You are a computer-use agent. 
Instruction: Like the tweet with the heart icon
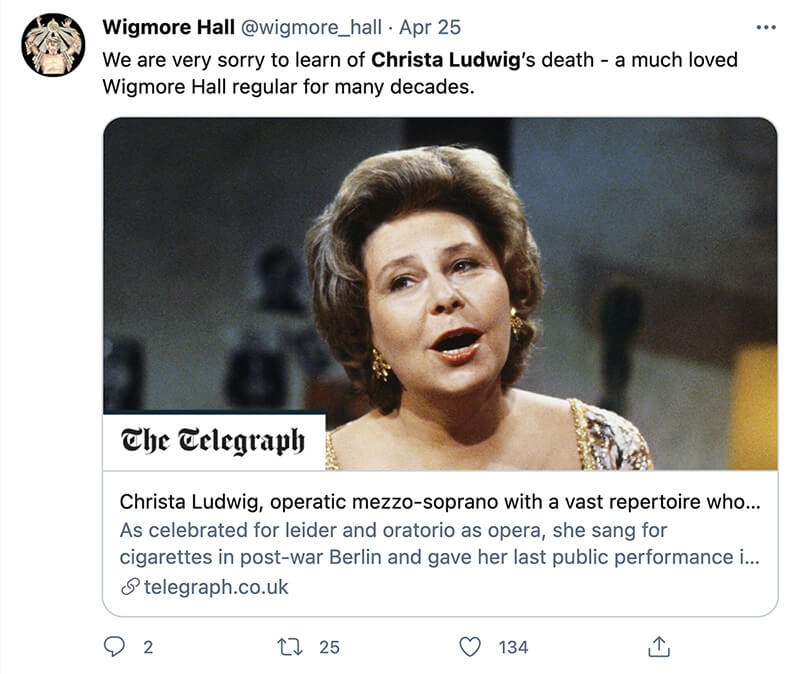tap(470, 647)
